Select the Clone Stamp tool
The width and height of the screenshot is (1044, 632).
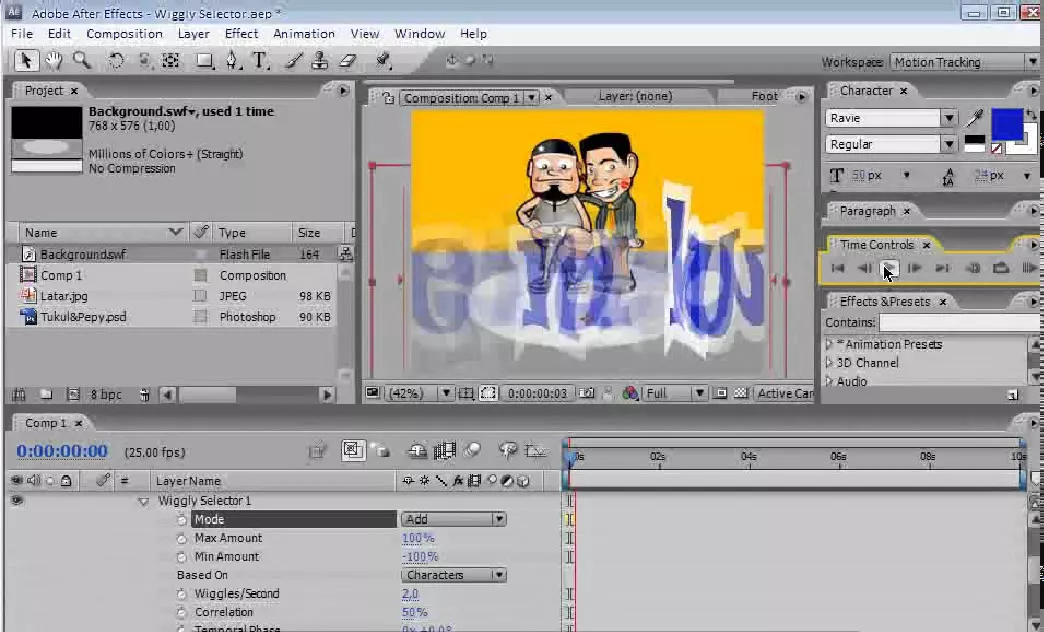tap(320, 61)
